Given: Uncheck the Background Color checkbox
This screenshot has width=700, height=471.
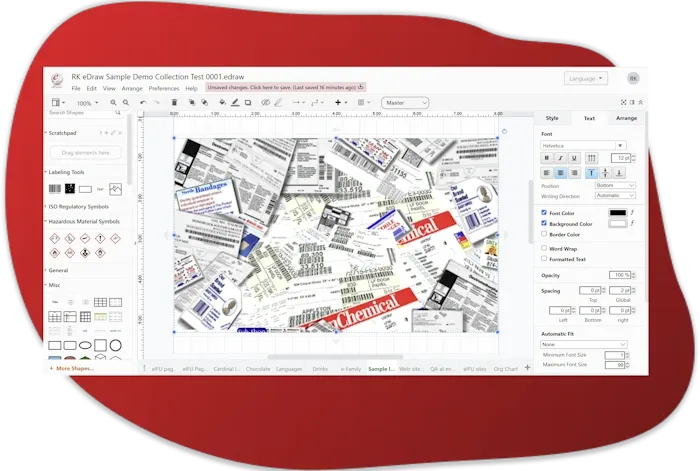Looking at the screenshot, I should pyautogui.click(x=544, y=223).
